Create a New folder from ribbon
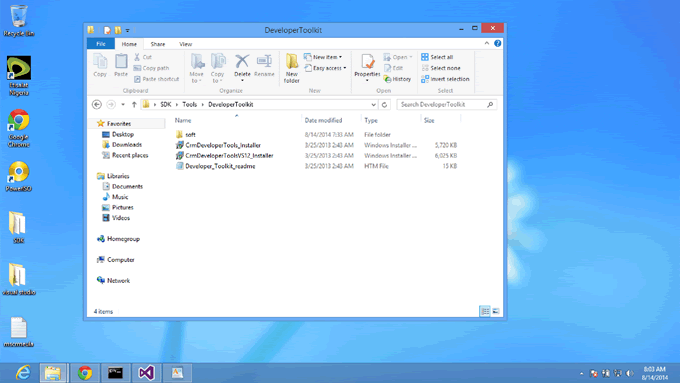680x383 pixels. (291, 68)
